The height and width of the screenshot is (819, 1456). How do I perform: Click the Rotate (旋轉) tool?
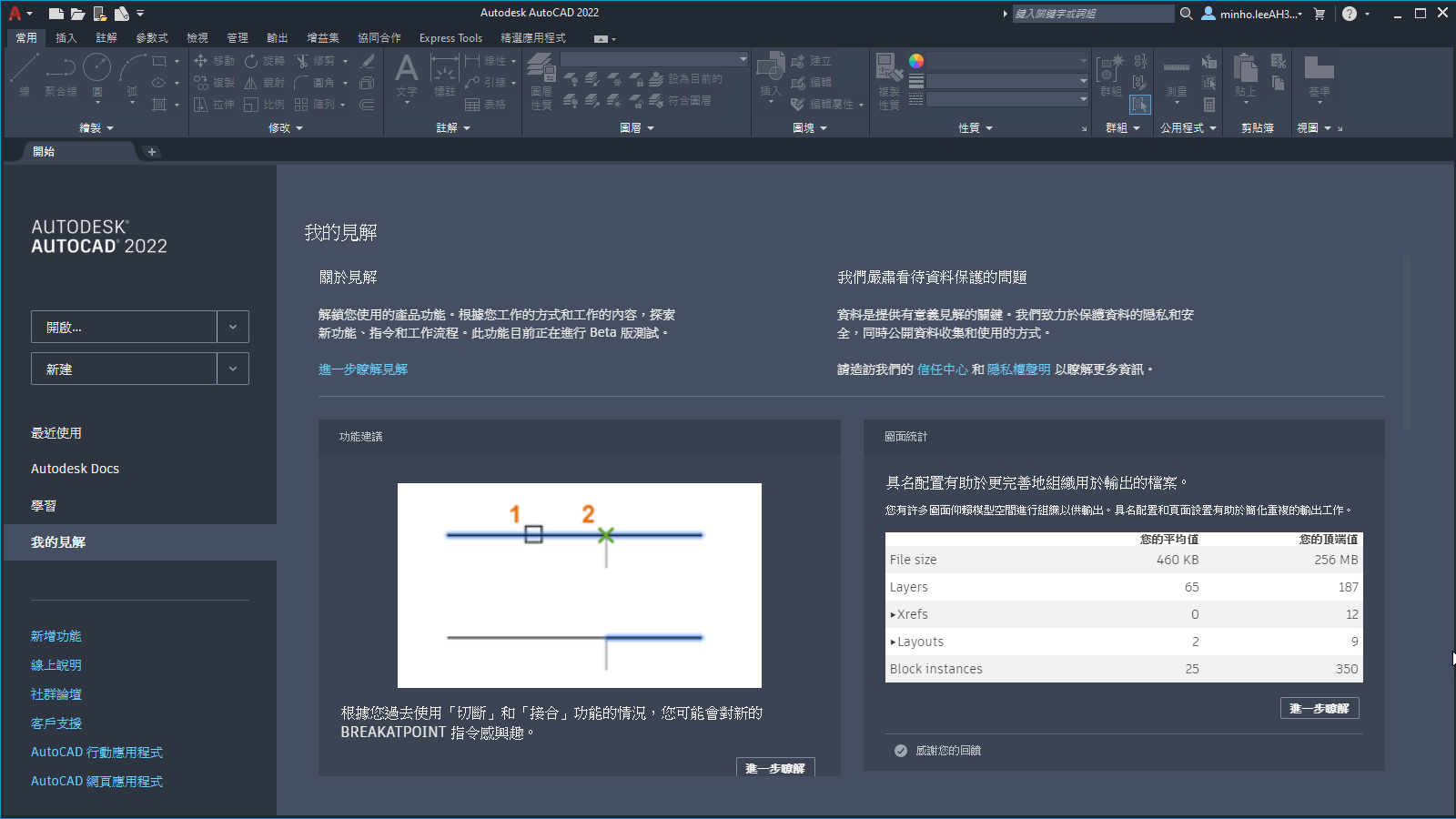click(265, 61)
